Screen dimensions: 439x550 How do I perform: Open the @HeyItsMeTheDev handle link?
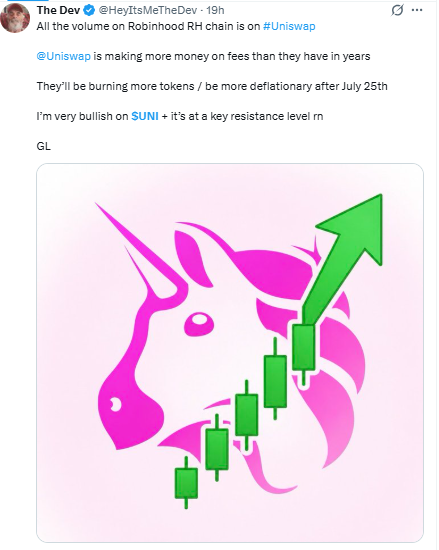(x=148, y=11)
